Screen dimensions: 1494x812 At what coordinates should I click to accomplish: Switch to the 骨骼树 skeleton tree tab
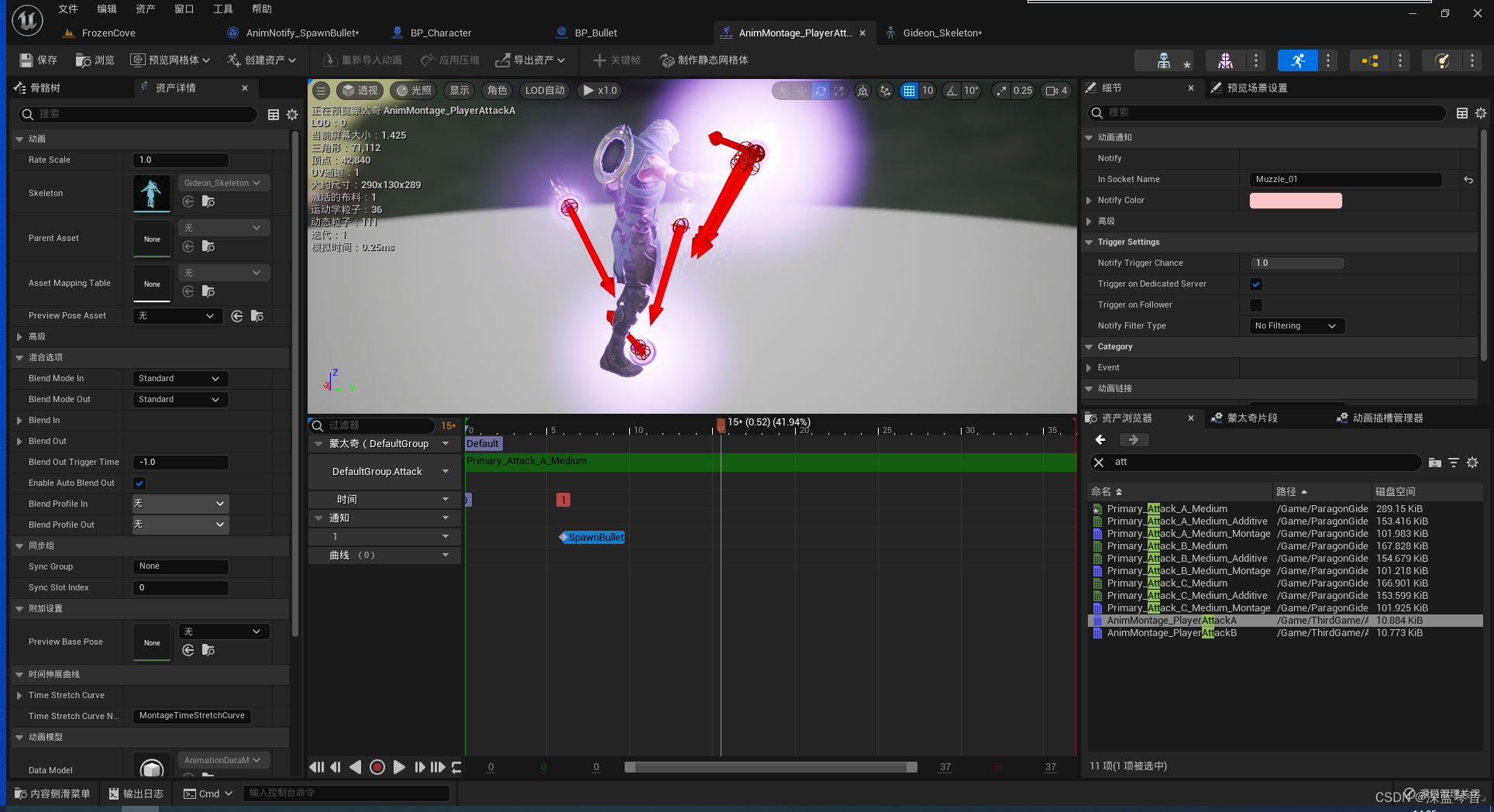point(45,88)
